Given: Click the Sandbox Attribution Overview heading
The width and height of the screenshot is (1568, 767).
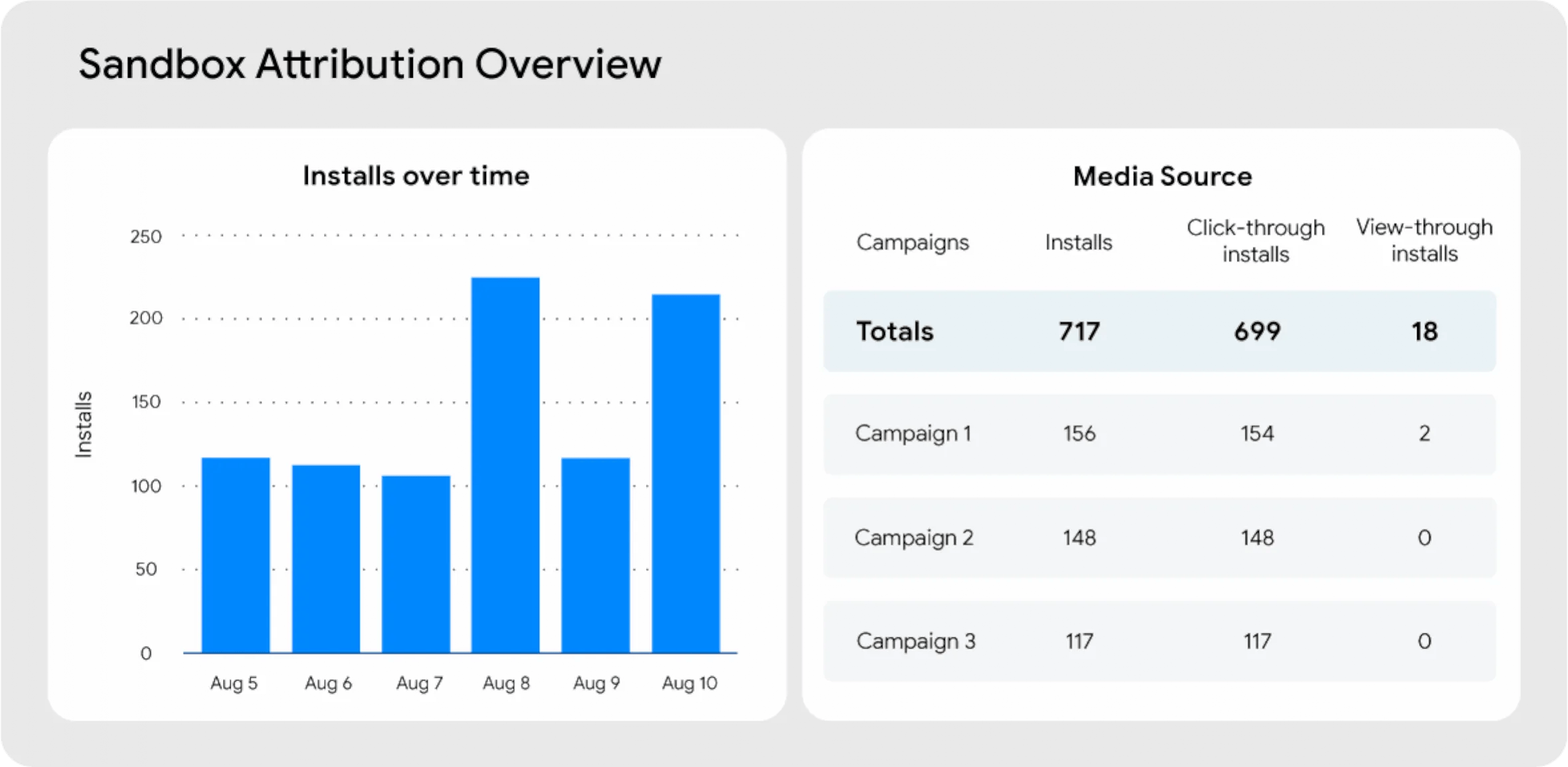Looking at the screenshot, I should coord(370,63).
